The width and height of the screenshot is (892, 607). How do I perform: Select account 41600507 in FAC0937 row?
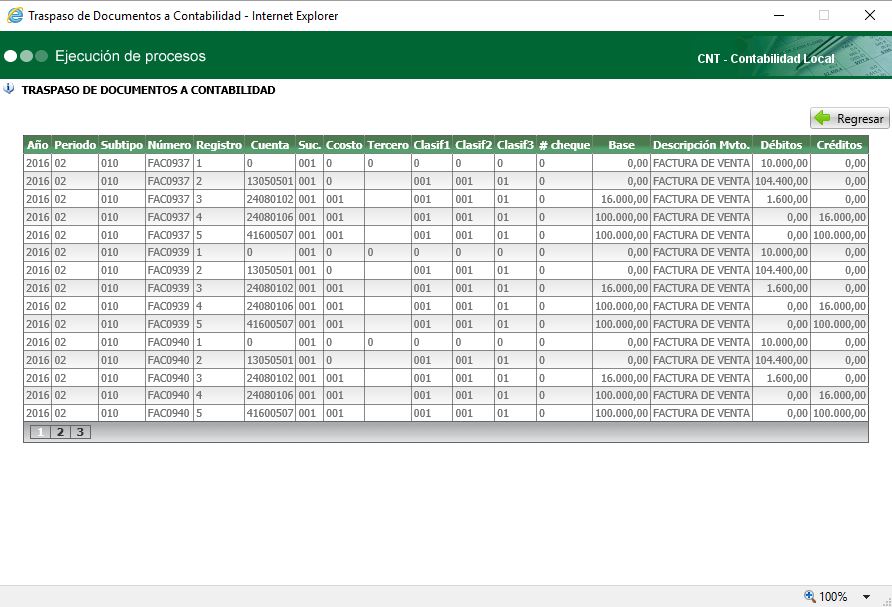click(x=270, y=235)
